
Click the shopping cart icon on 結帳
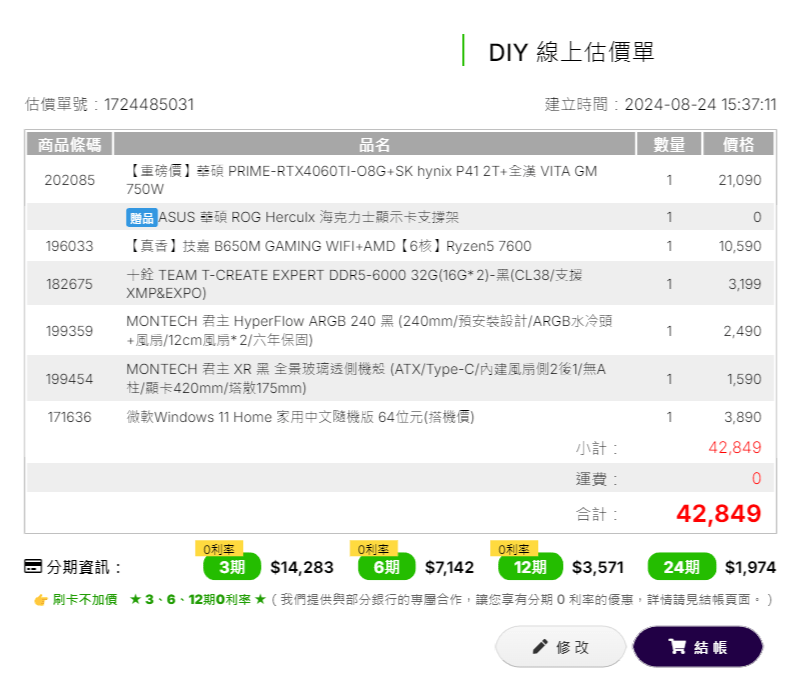pos(677,647)
